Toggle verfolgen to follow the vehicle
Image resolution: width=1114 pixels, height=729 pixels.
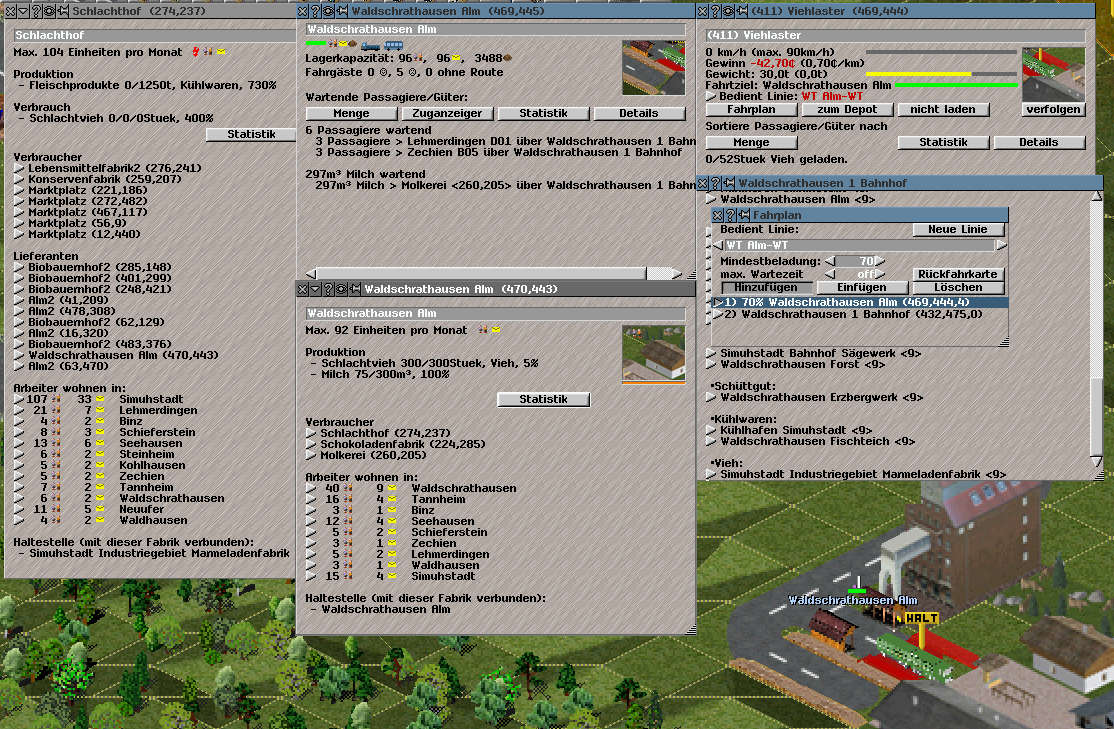coord(1053,109)
